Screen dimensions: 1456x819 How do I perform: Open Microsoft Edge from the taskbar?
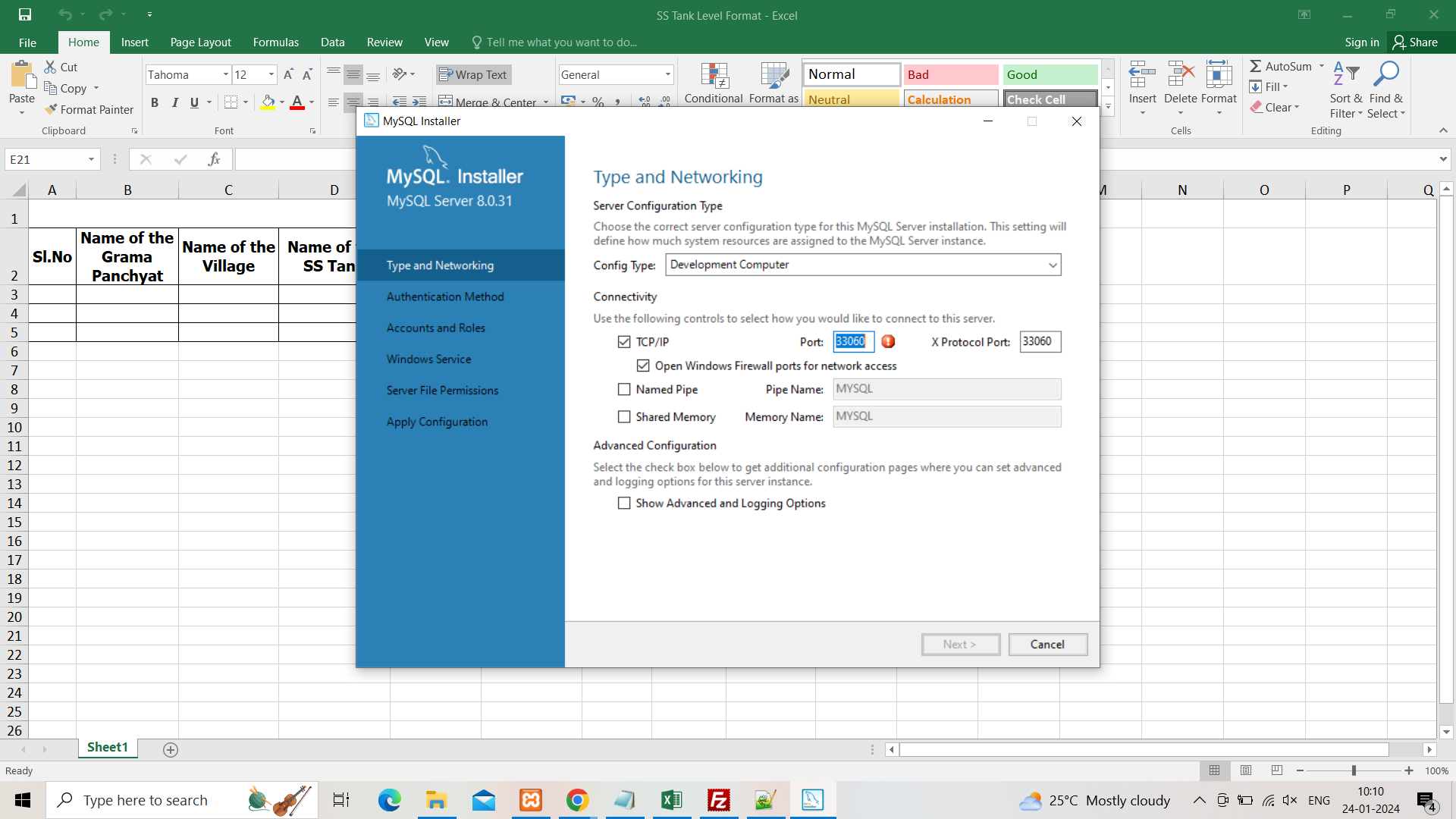click(x=389, y=800)
